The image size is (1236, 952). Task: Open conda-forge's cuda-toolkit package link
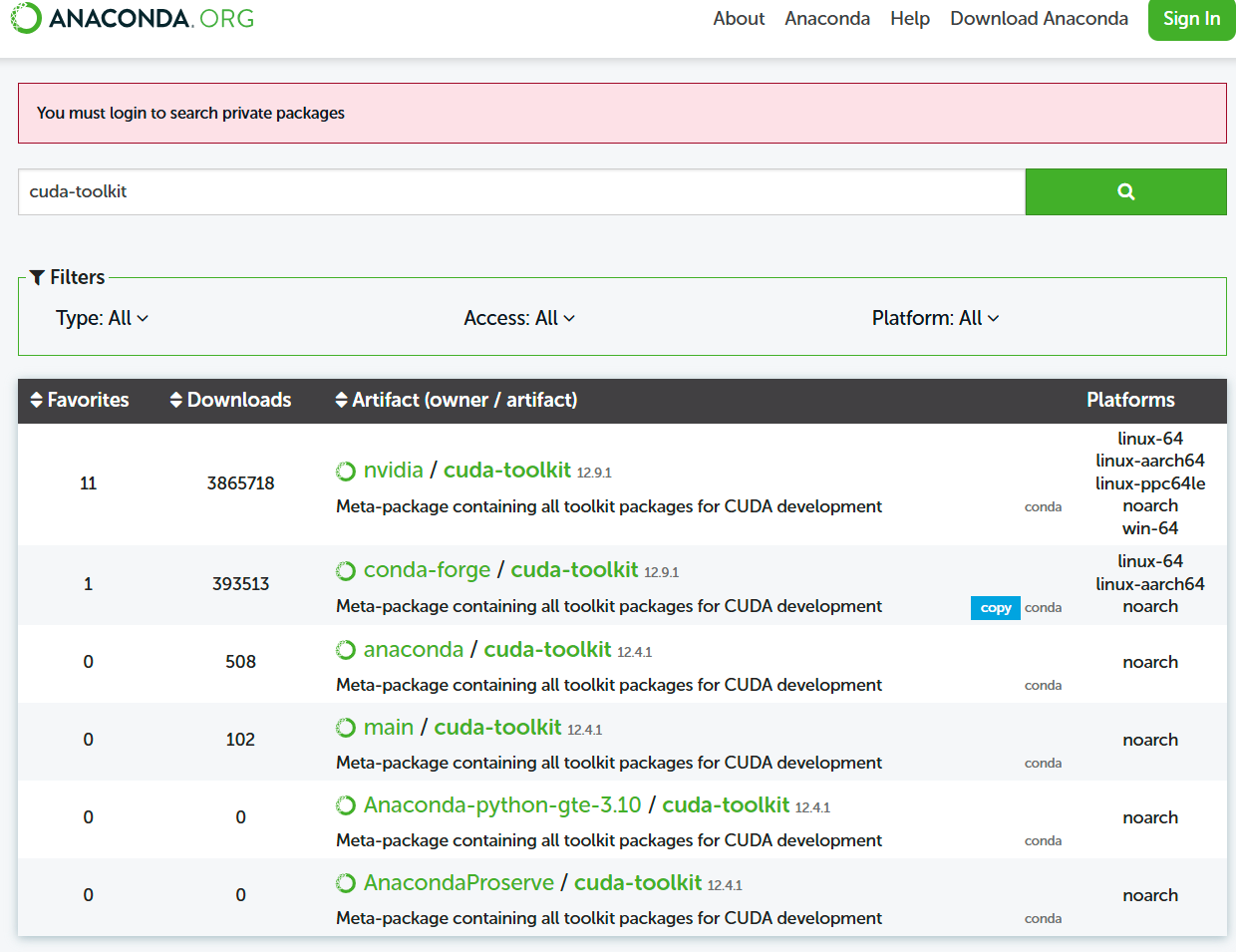[x=574, y=570]
